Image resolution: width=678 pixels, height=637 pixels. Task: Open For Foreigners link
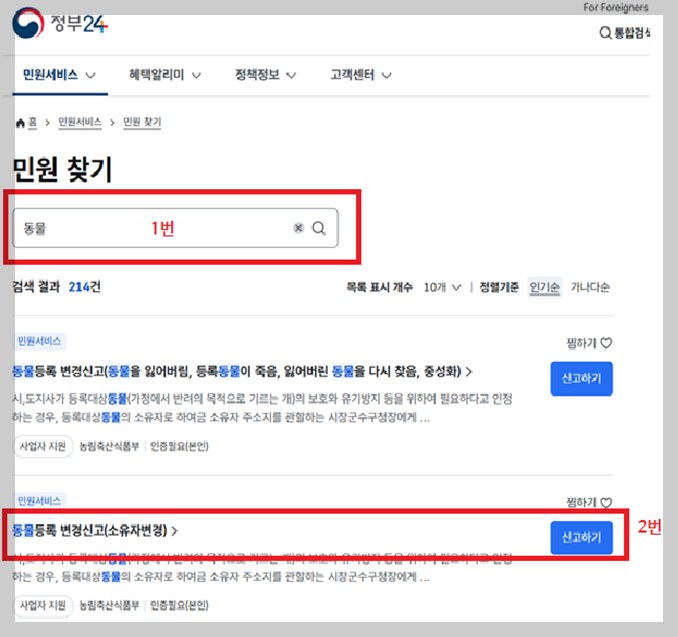coord(616,7)
